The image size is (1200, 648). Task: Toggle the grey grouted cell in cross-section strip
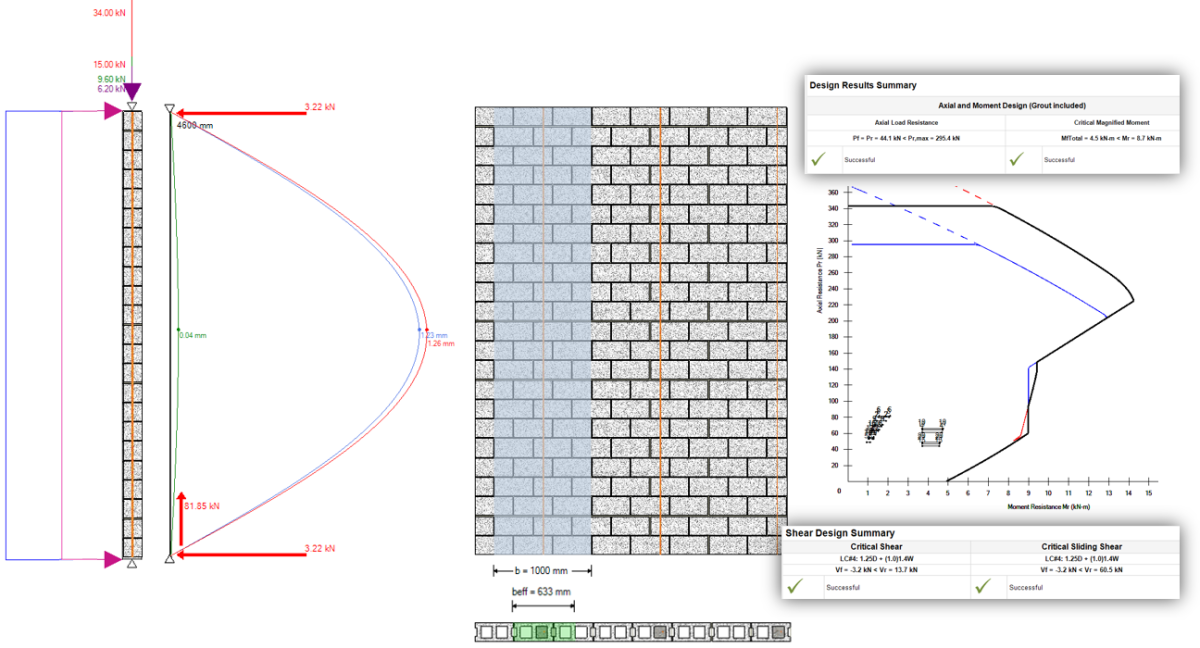[x=660, y=632]
